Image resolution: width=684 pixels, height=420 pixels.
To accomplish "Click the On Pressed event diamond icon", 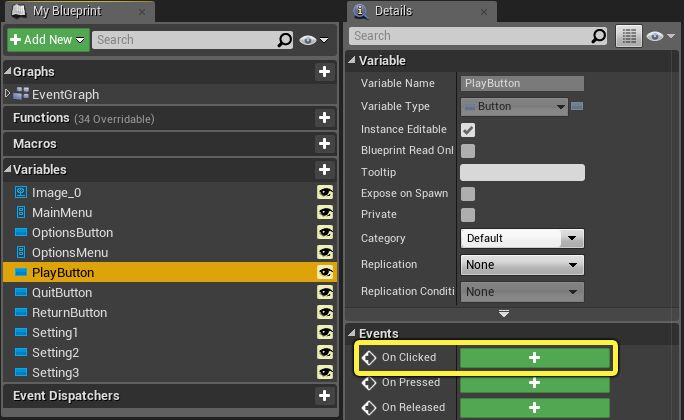I will point(369,383).
